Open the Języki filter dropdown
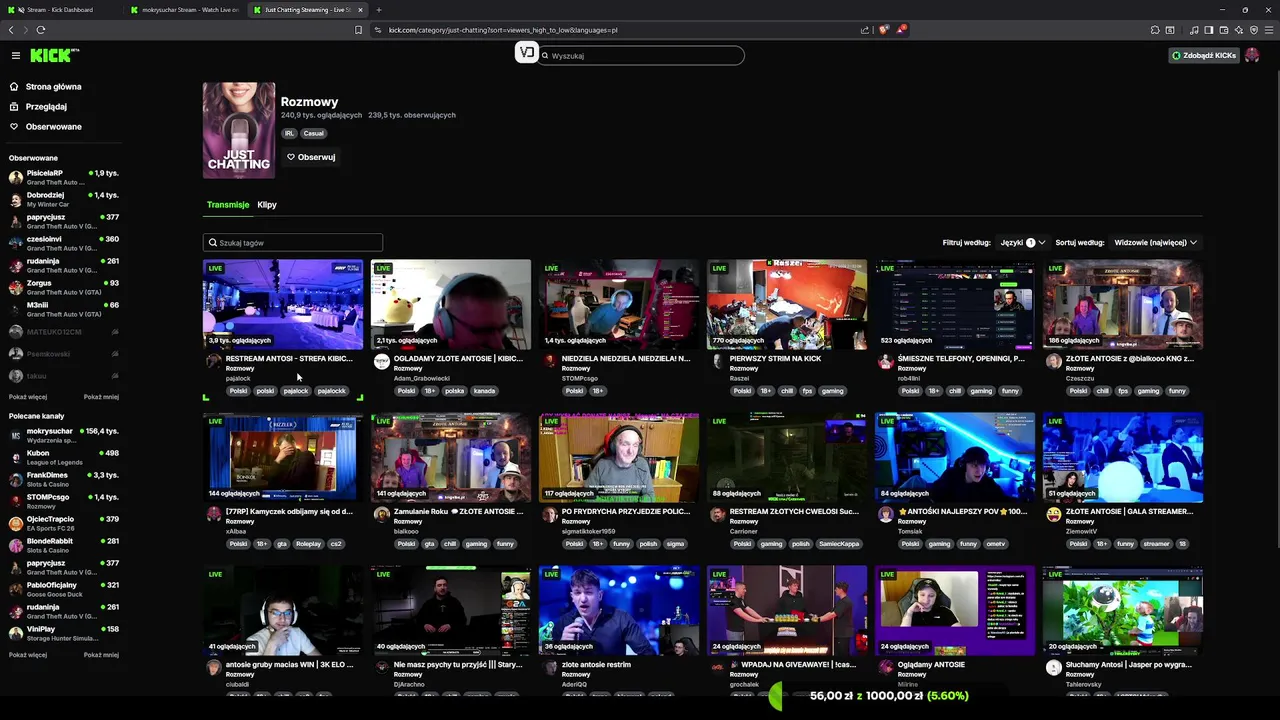The image size is (1280, 720). click(x=1023, y=243)
